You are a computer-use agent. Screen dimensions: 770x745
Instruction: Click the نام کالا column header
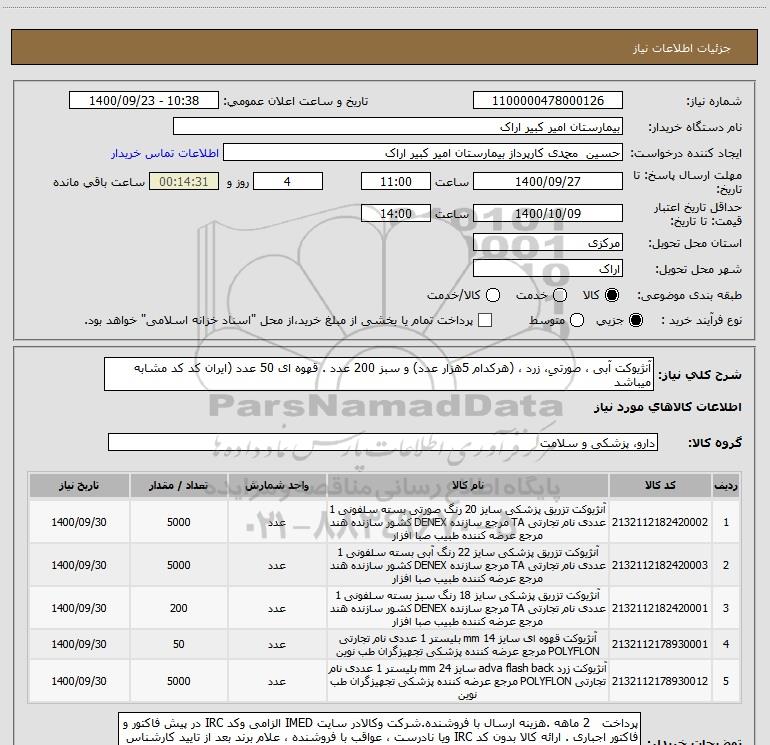coord(468,485)
